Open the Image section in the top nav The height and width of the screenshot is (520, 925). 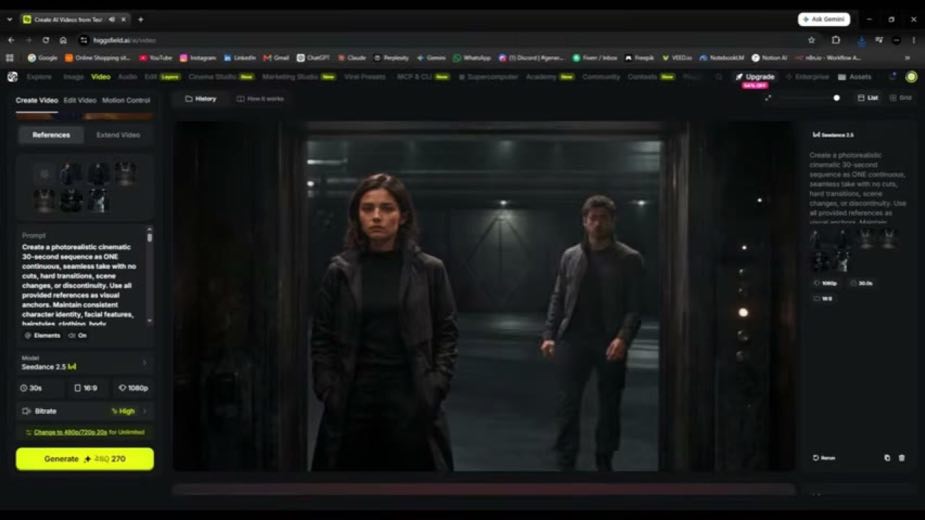(73, 77)
